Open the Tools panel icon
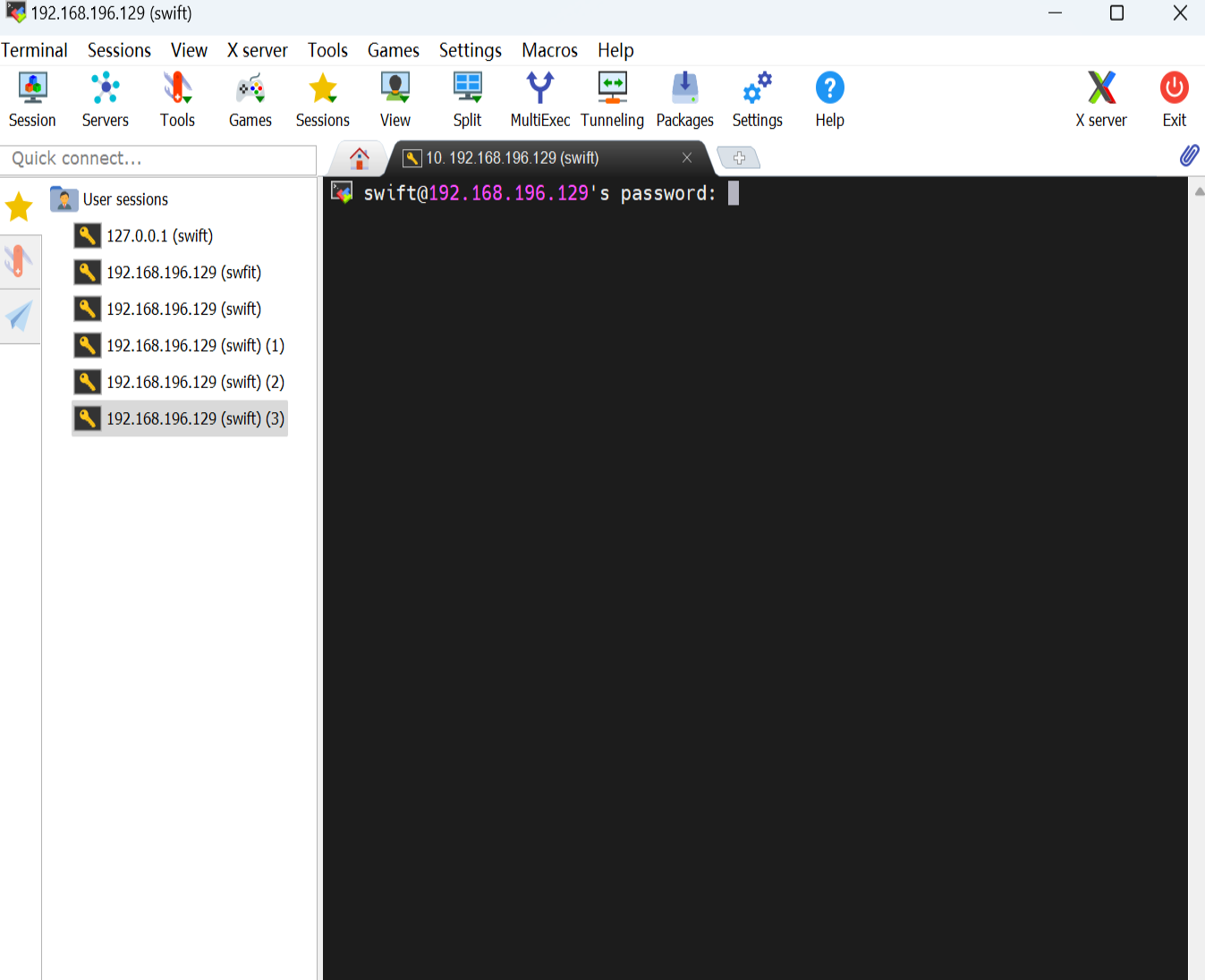The height and width of the screenshot is (980, 1205). [x=176, y=98]
